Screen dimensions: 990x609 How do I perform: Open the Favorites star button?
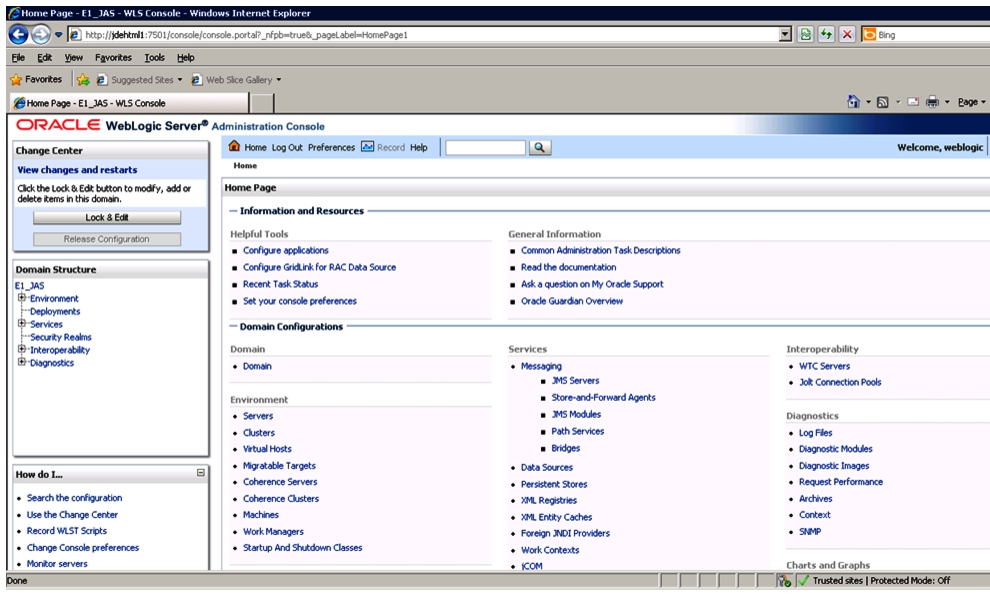[x=36, y=80]
